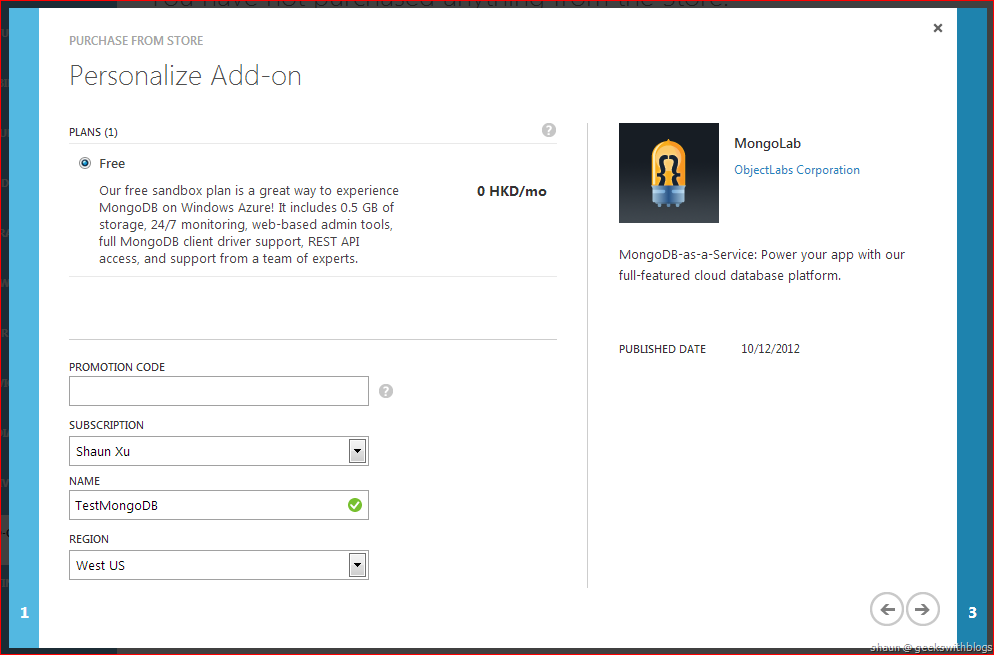Select the free sandbox plan description
The height and width of the screenshot is (655, 994).
pyautogui.click(x=248, y=224)
